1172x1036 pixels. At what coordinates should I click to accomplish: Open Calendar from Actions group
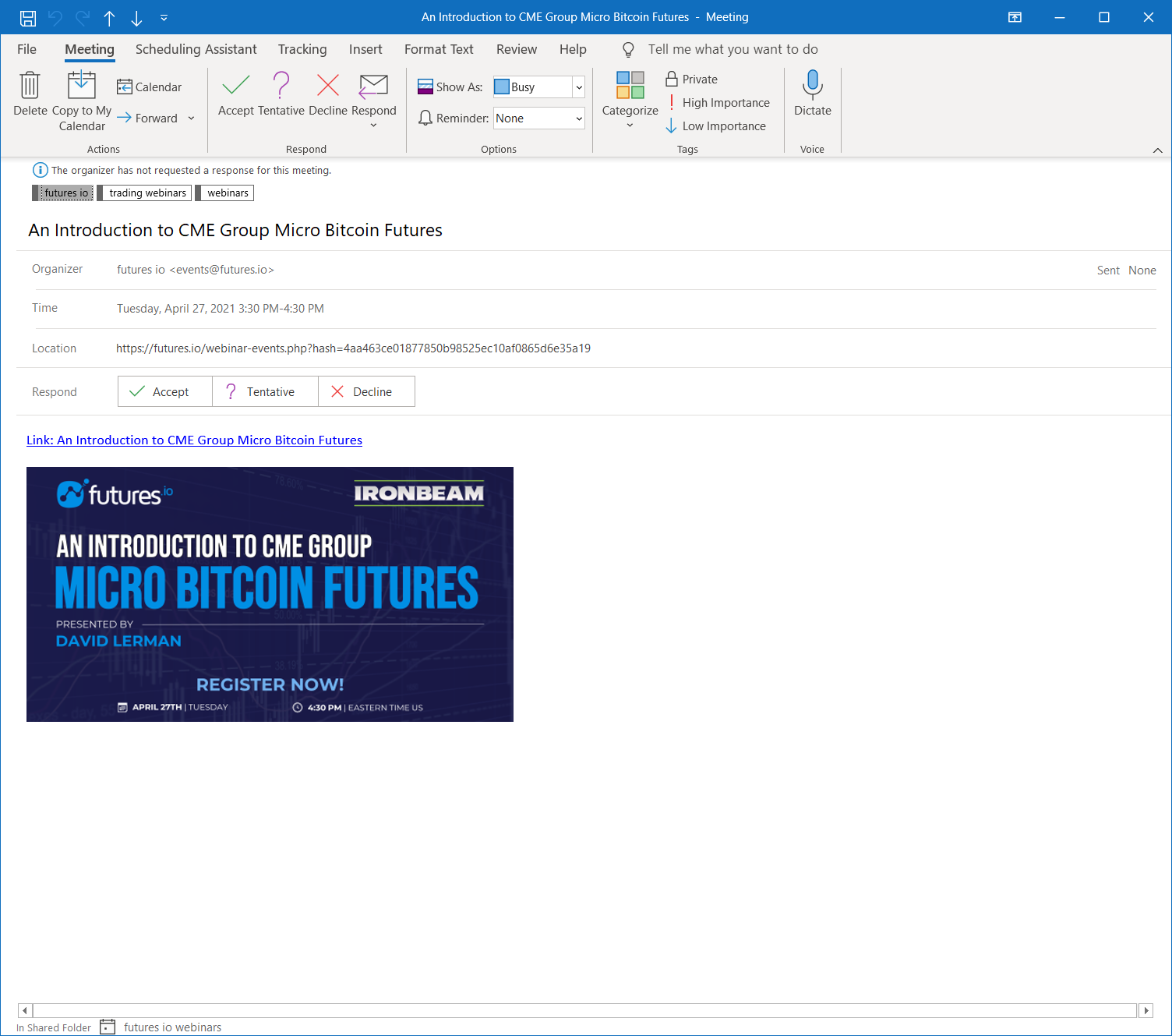(150, 87)
